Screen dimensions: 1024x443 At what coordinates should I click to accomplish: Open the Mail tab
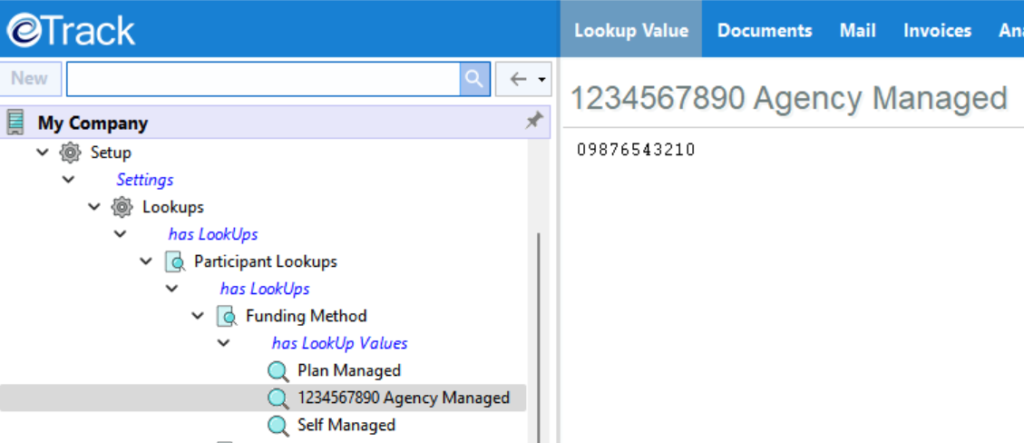(x=857, y=30)
